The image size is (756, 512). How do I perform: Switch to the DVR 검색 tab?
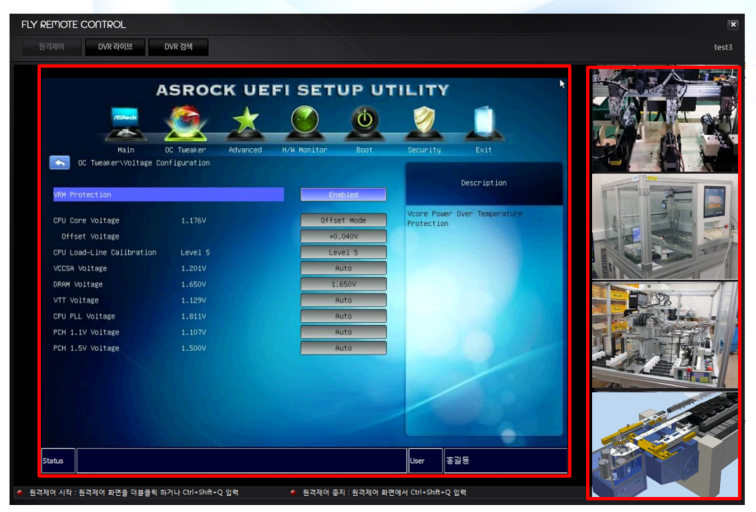[178, 47]
